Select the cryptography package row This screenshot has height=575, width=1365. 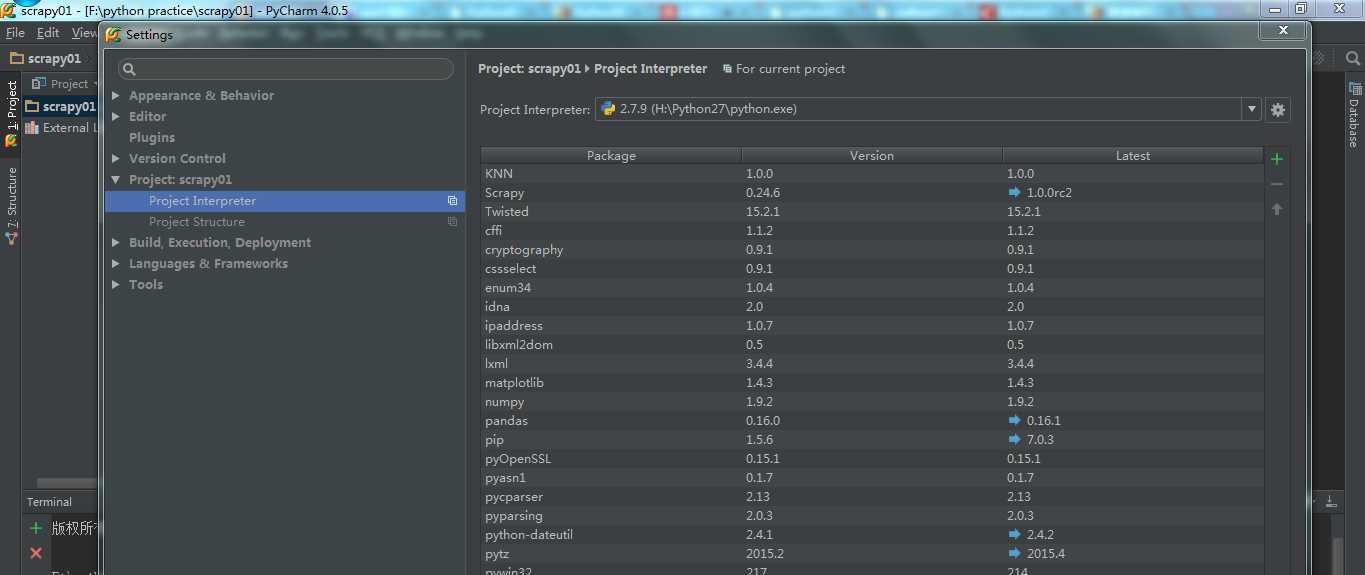[872, 249]
